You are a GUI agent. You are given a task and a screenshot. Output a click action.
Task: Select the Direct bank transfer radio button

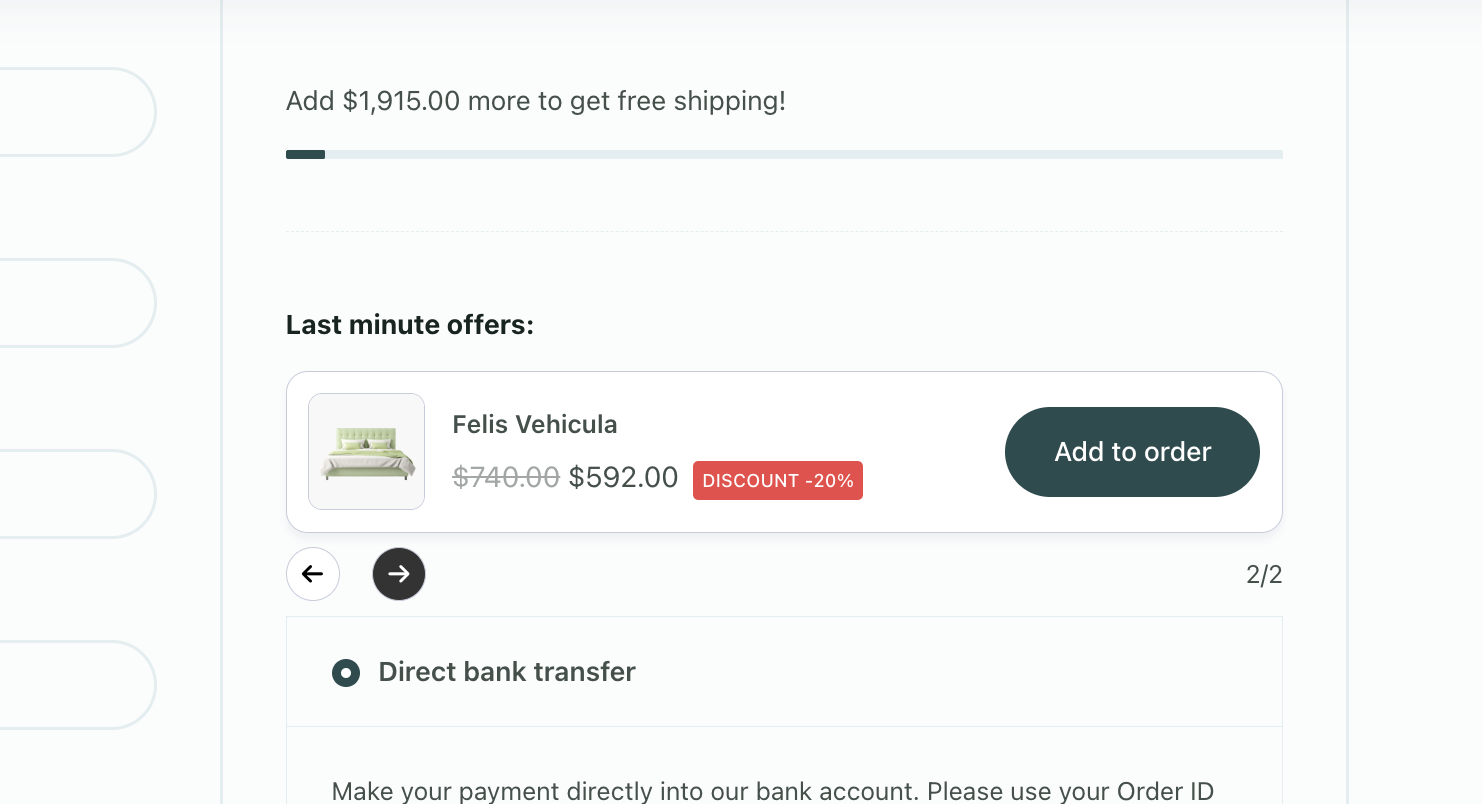click(346, 673)
